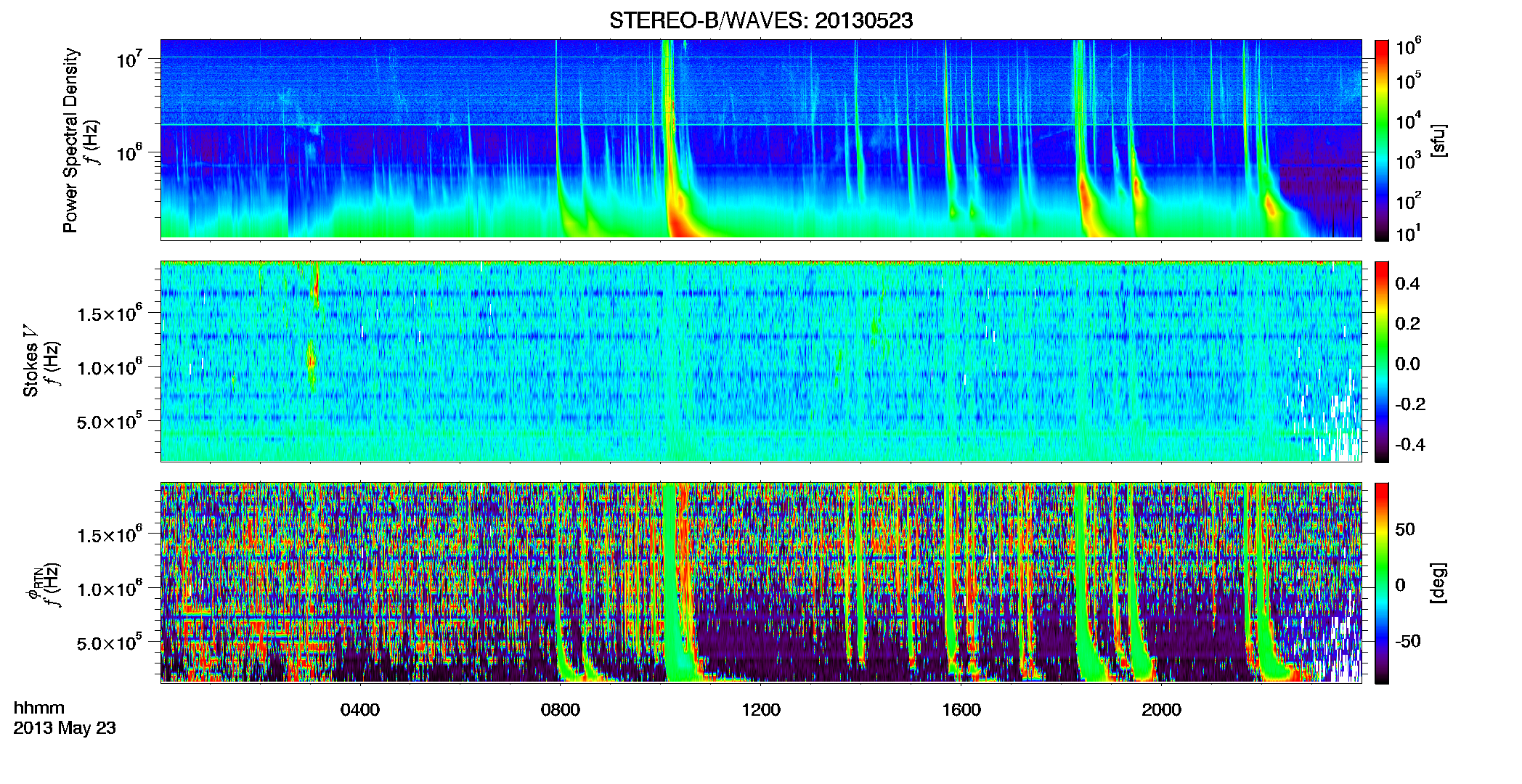Click the 0800 time tick label
1522x784 pixels.
[561, 709]
